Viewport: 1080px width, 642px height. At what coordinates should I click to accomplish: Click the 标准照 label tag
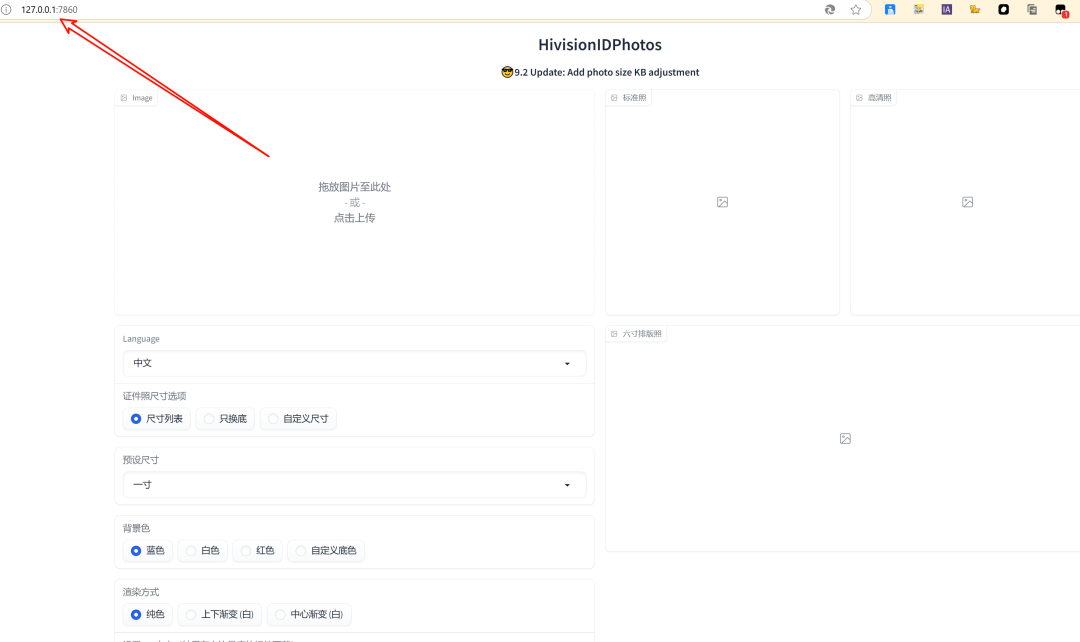point(629,98)
